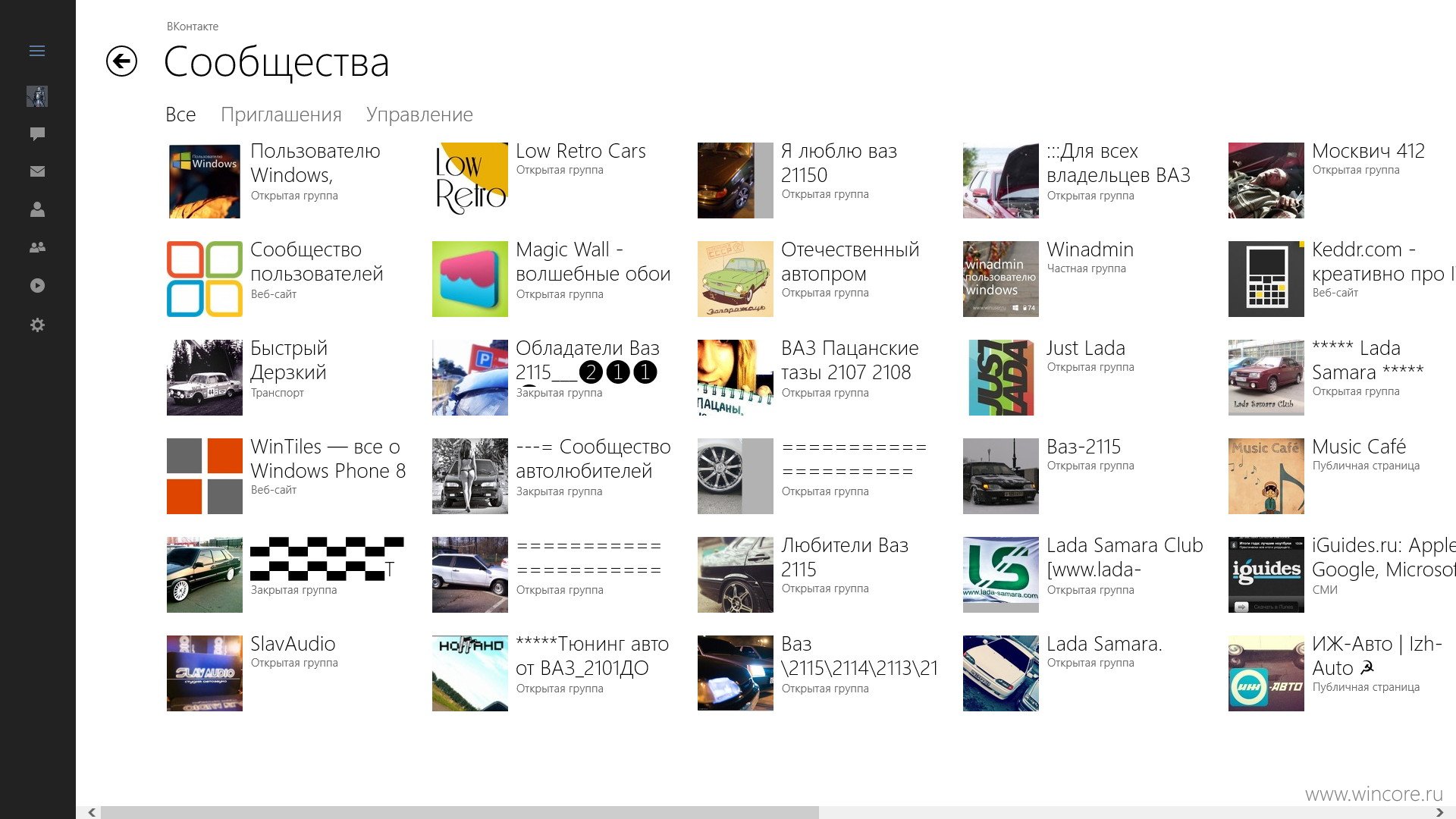Open Keddr.com calculator-style logo
The image size is (1456, 819).
coord(1266,279)
